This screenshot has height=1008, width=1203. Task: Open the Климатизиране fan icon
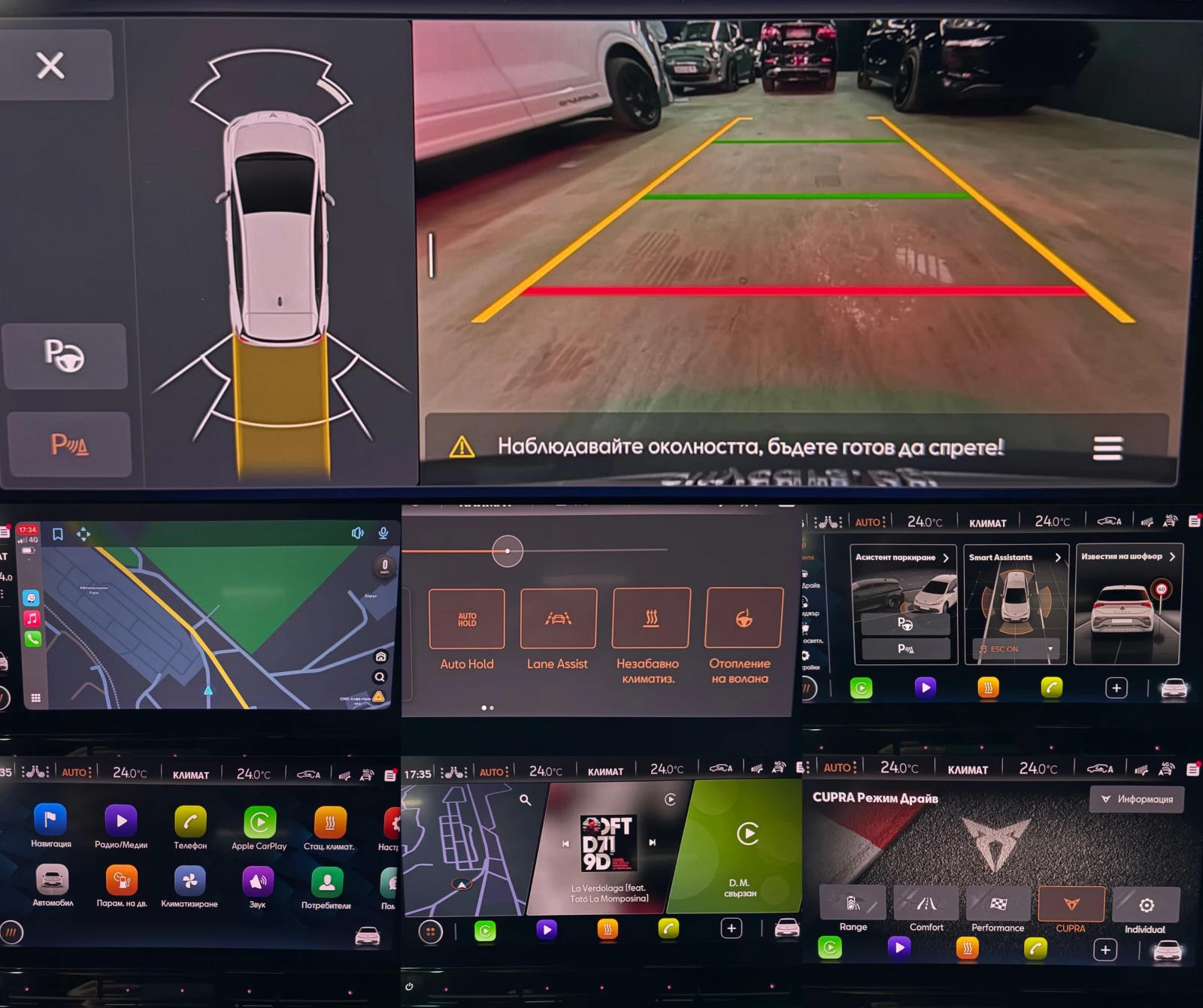pyautogui.click(x=189, y=882)
